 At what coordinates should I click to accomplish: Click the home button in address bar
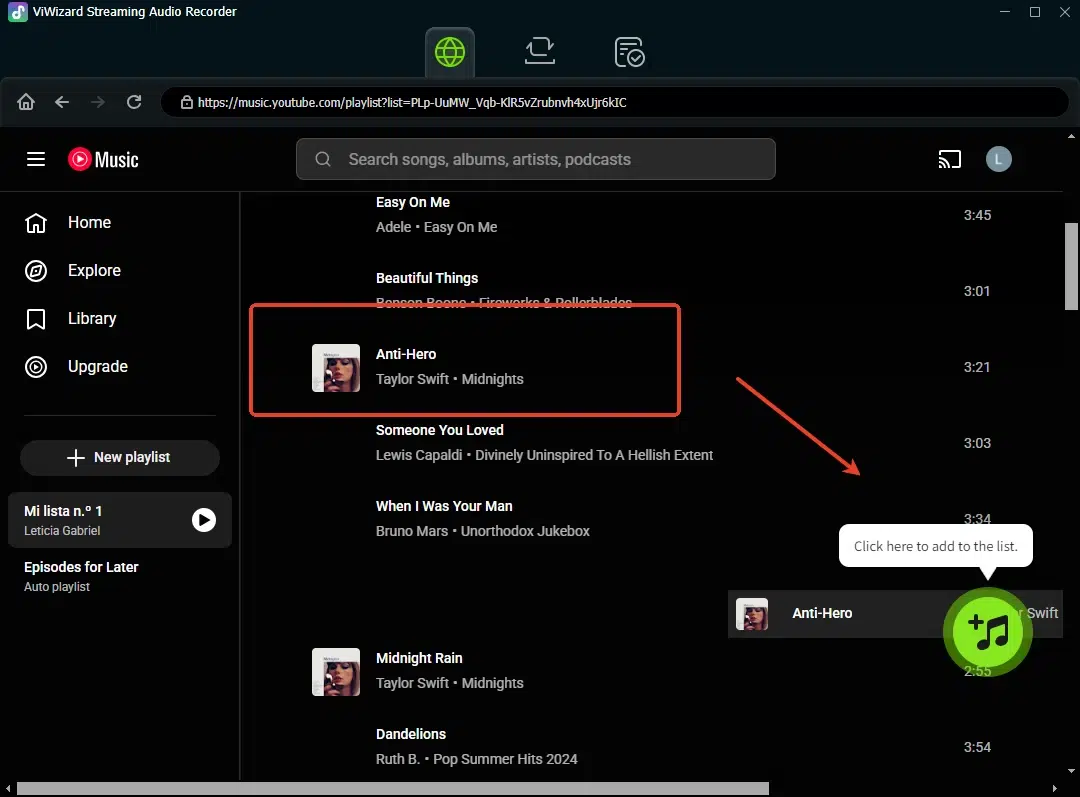pos(25,102)
